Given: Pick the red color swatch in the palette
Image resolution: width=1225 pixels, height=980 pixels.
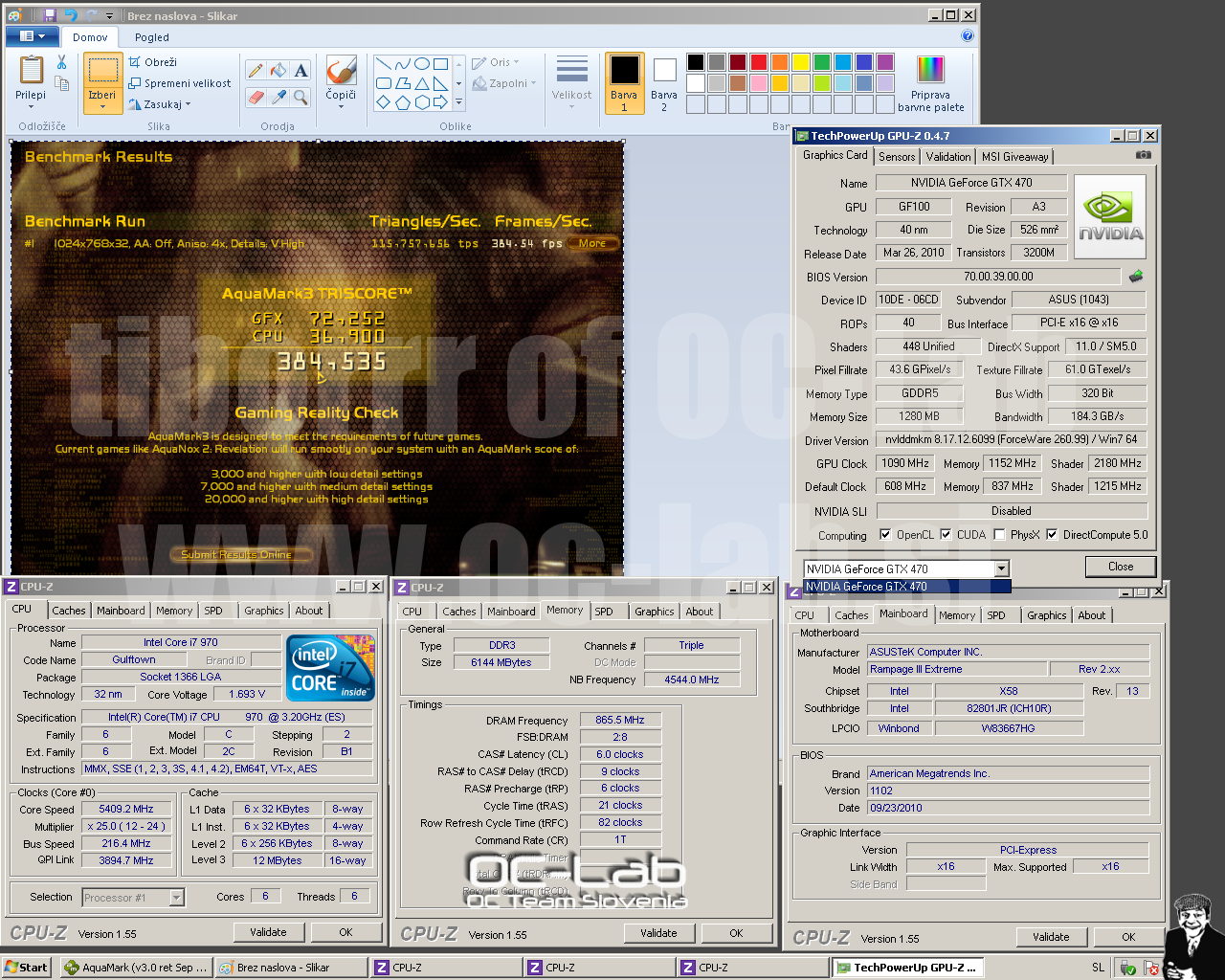Looking at the screenshot, I should click(x=758, y=62).
